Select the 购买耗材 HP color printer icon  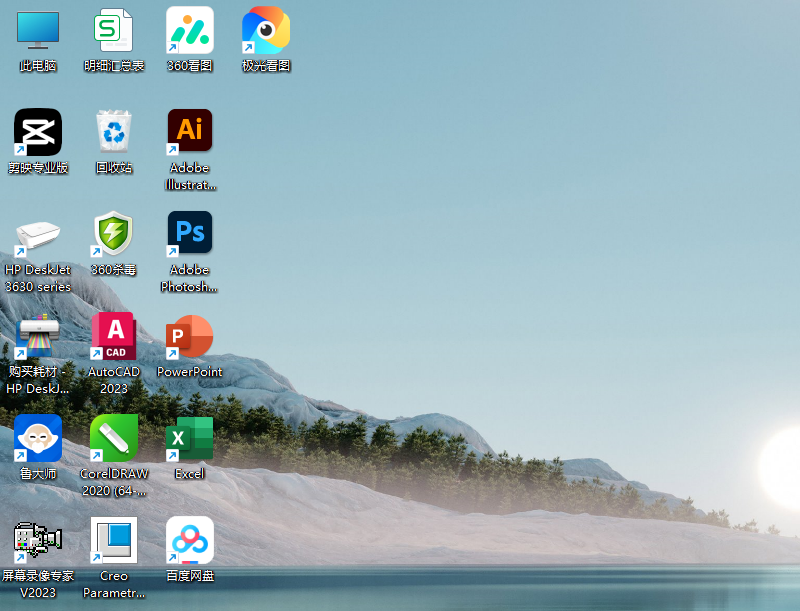click(38, 336)
